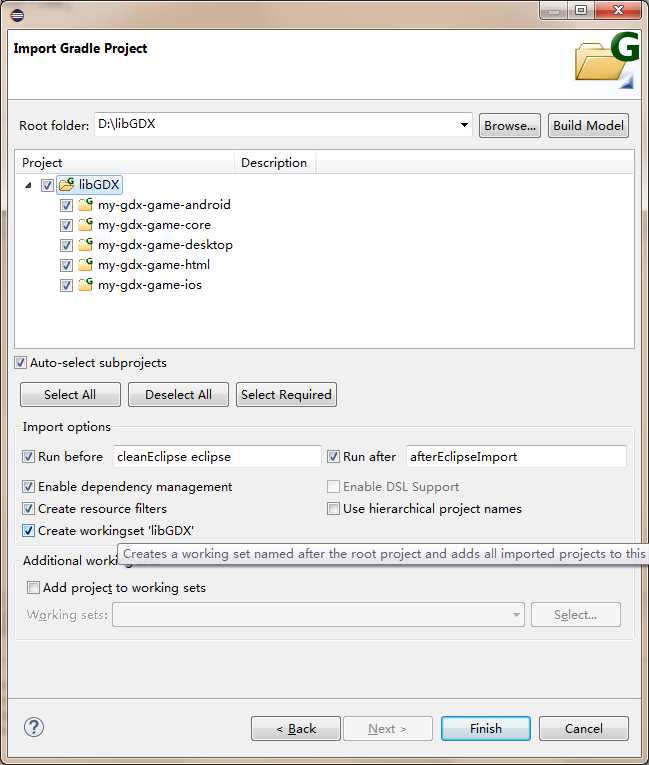Uncheck the my-gdx-game-html checkbox
The width and height of the screenshot is (649, 765).
[x=66, y=265]
